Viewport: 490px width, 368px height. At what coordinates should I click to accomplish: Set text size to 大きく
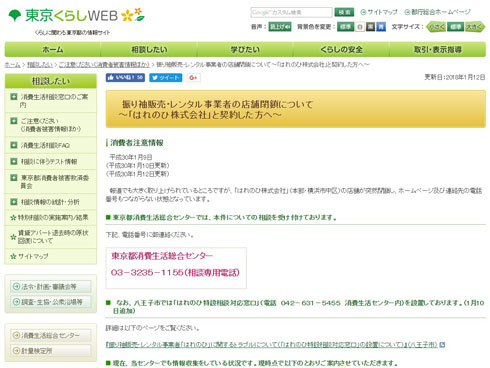tap(474, 27)
